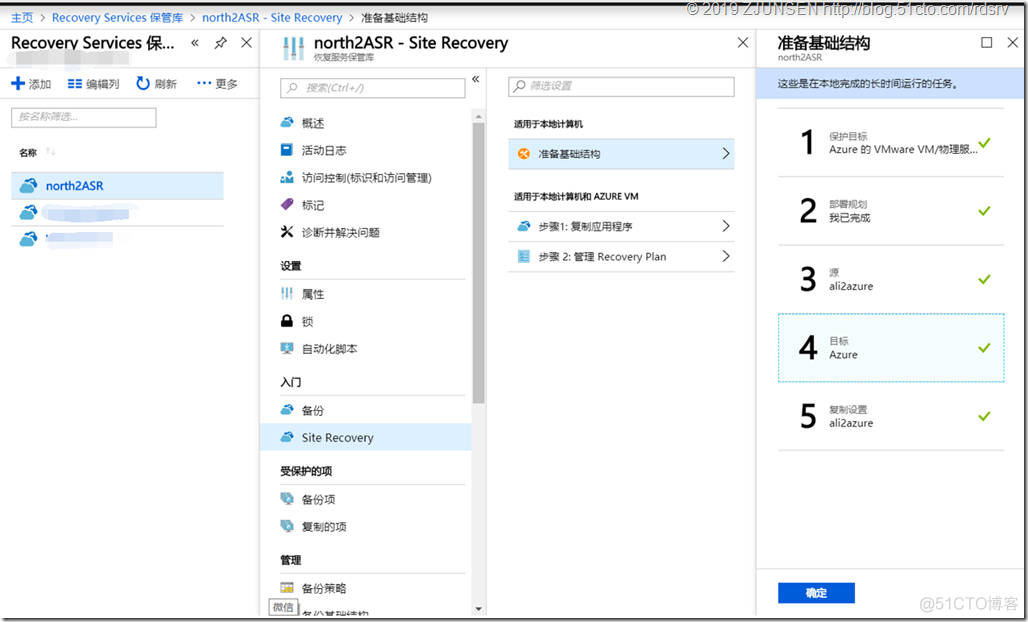Image resolution: width=1028 pixels, height=622 pixels.
Task: Open north2ASR - Site Recovery breadcrumb
Action: click(272, 18)
